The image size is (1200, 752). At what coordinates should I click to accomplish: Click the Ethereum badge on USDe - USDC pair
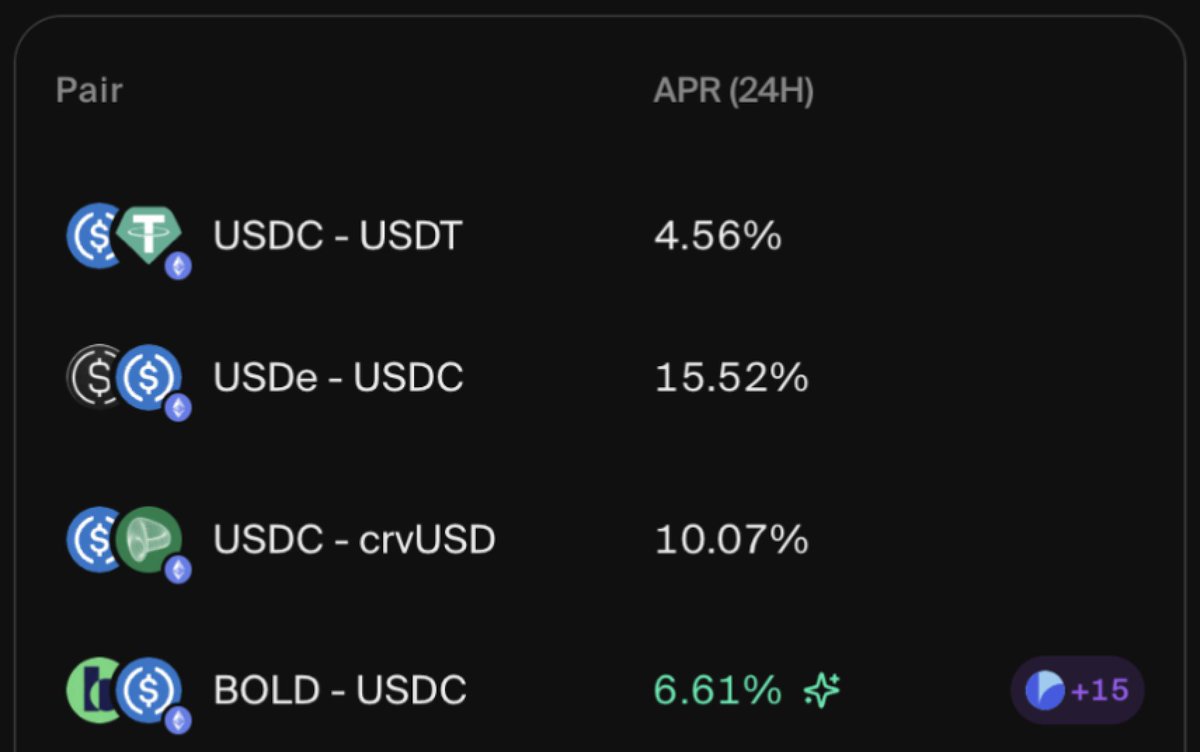pos(179,407)
